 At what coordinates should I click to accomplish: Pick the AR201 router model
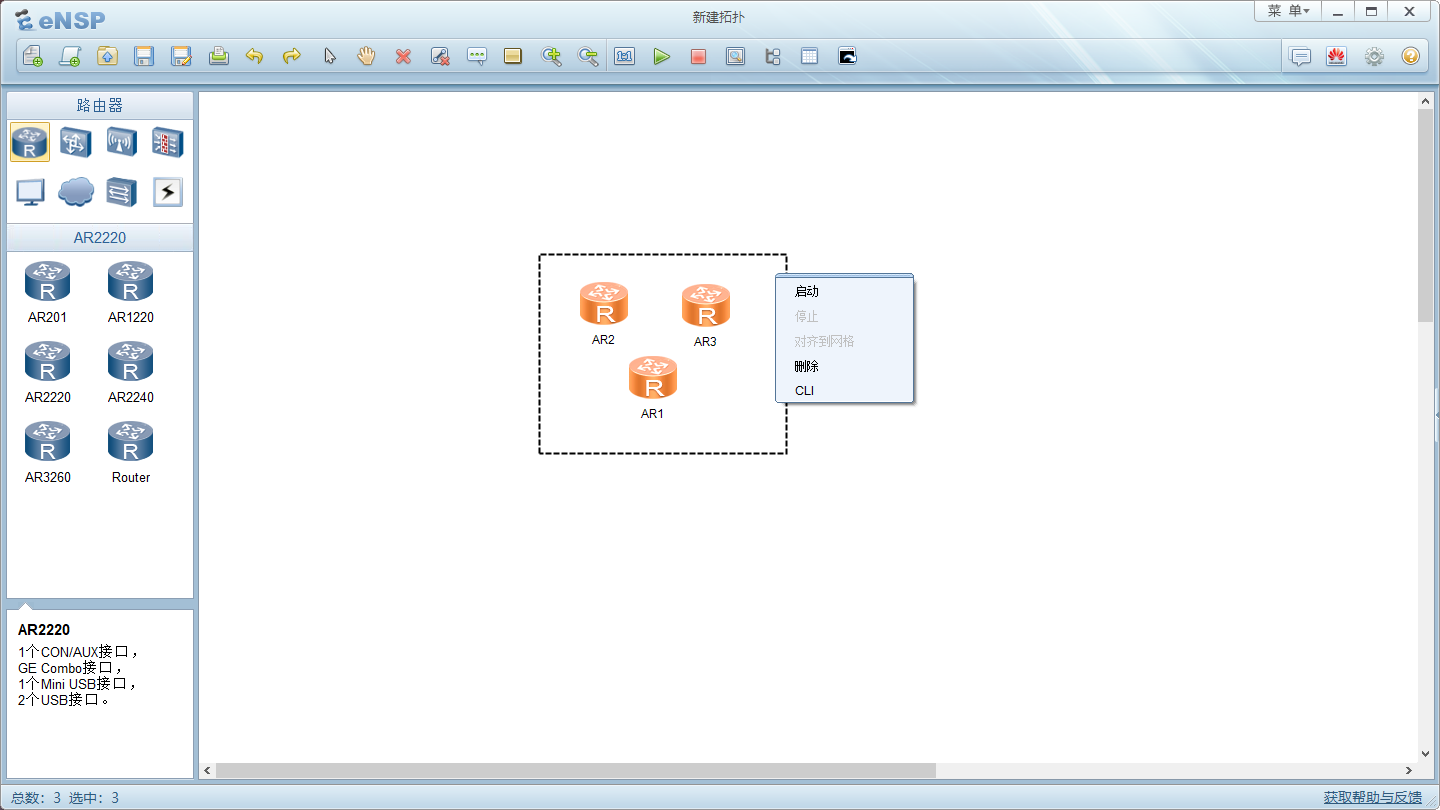[x=47, y=292]
